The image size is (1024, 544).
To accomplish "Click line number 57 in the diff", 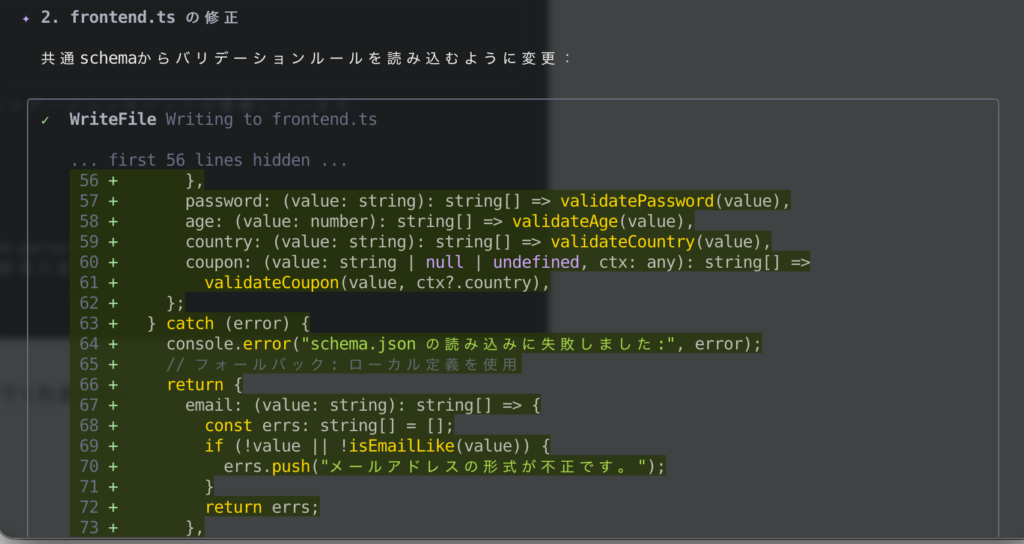I will pyautogui.click(x=89, y=201).
